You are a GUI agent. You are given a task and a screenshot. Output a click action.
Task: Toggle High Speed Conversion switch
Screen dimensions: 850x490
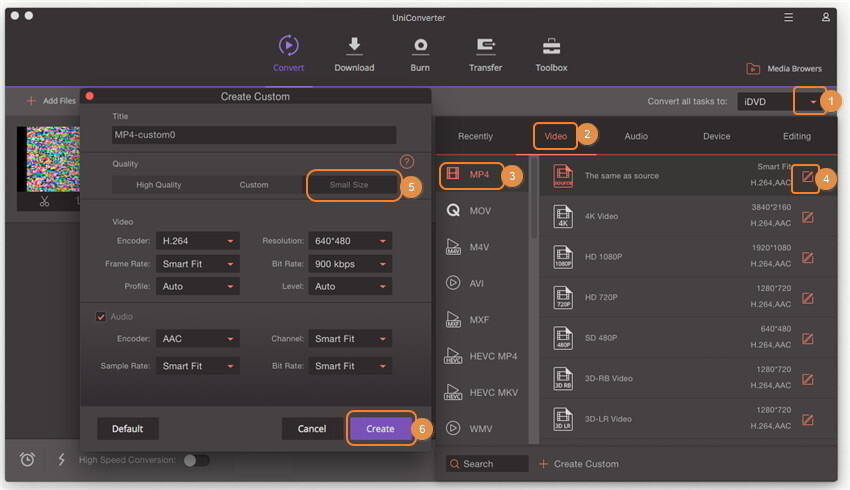click(196, 460)
